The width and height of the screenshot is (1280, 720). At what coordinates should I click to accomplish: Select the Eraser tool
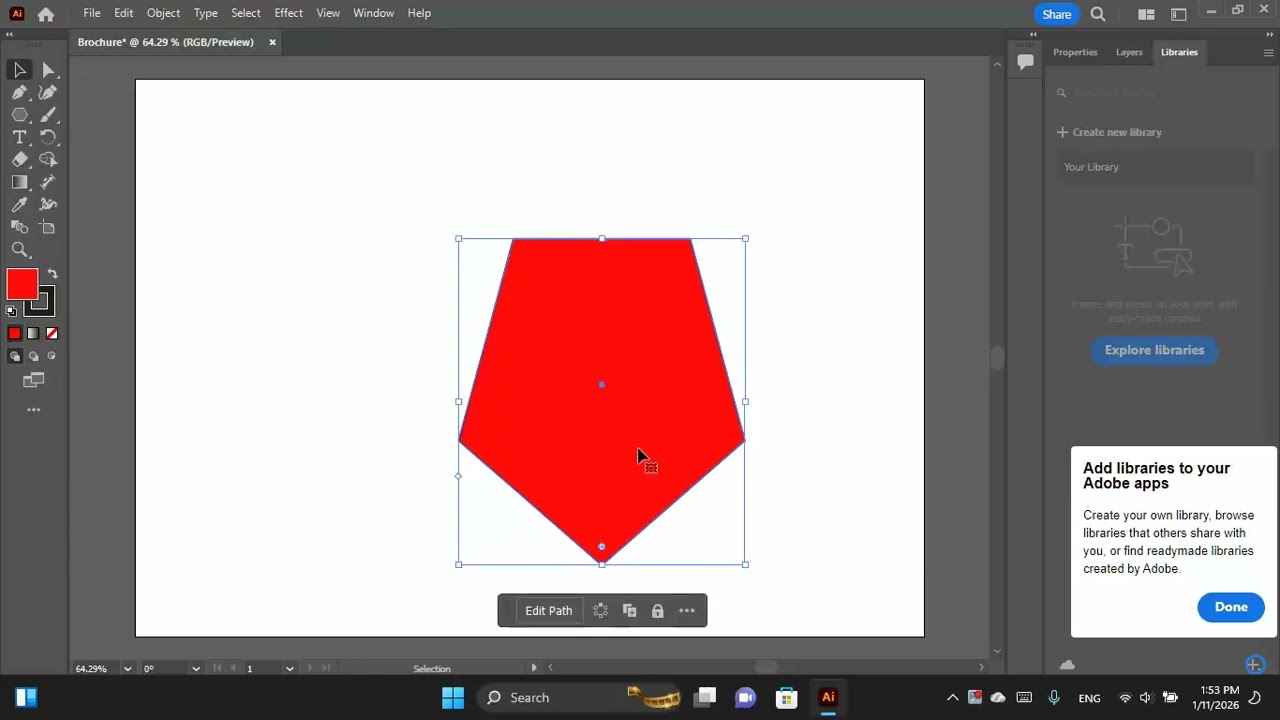(x=19, y=160)
